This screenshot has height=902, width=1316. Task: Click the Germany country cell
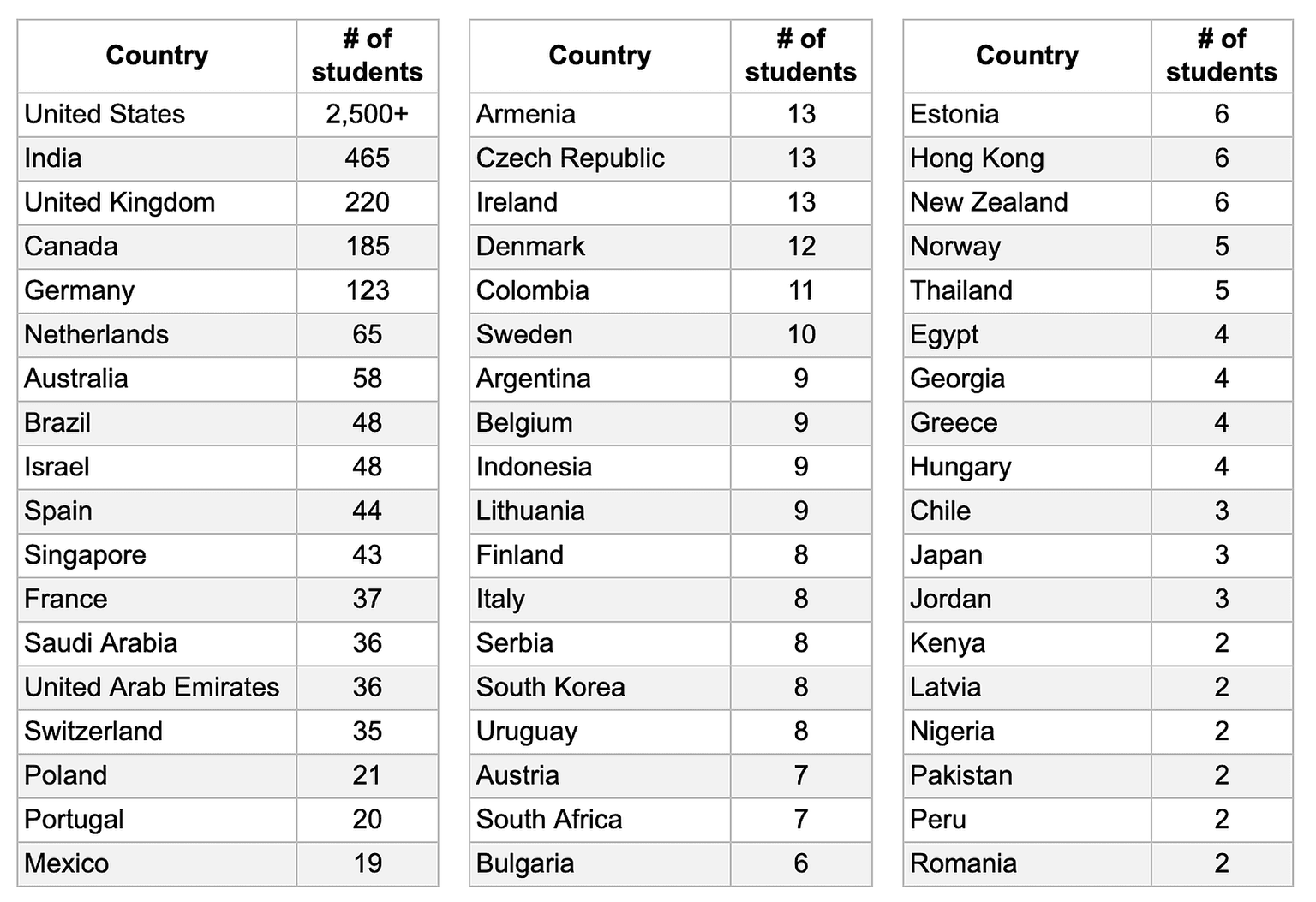click(x=158, y=291)
